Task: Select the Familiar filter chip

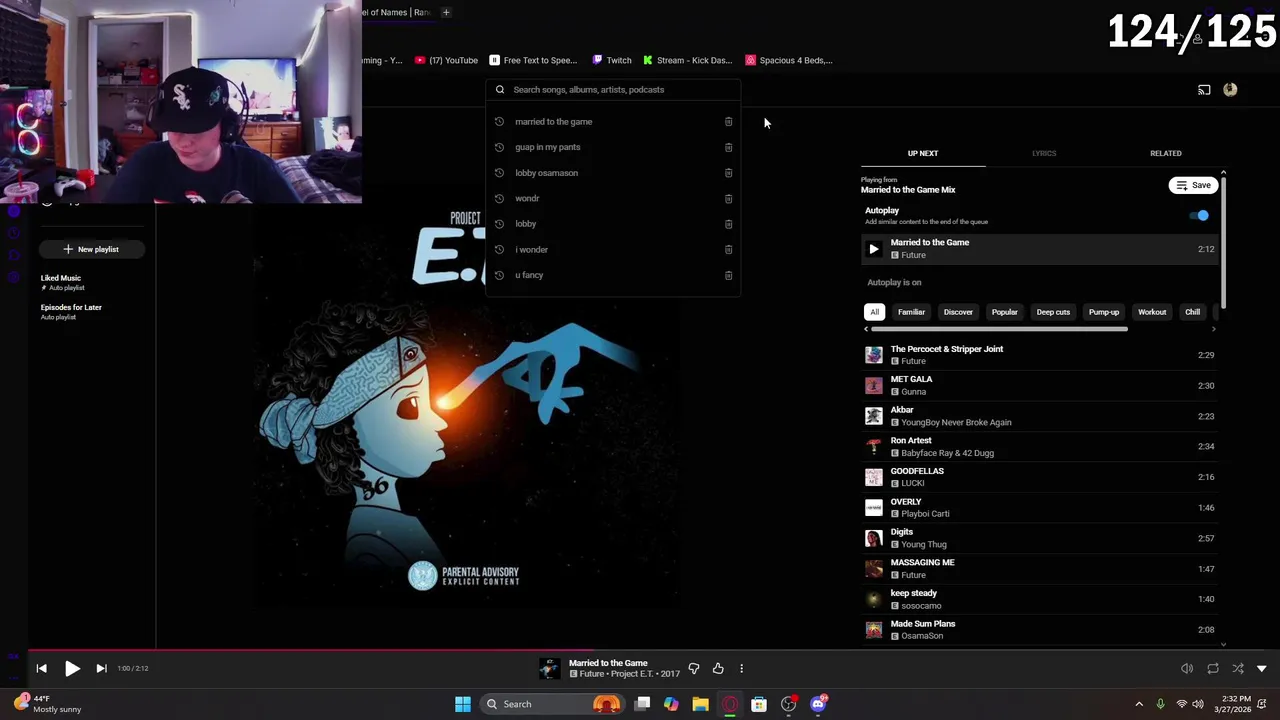Action: [x=911, y=312]
